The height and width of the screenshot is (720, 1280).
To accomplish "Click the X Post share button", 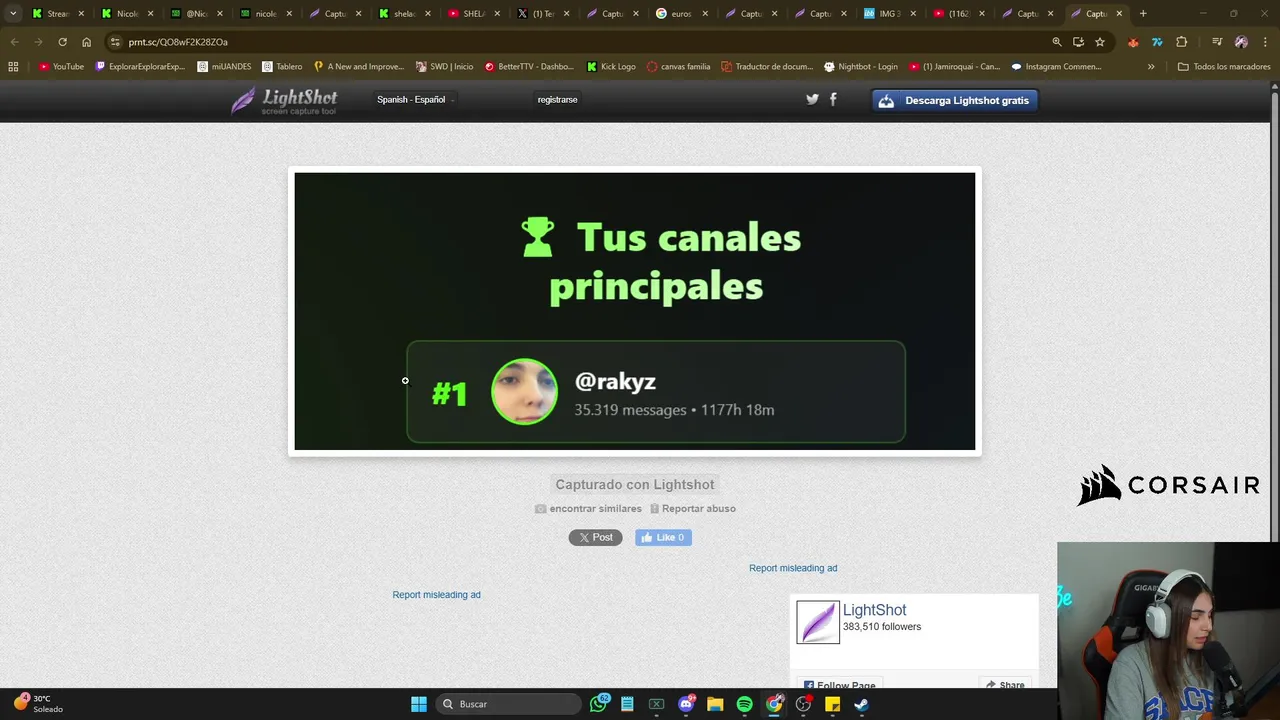I will 596,537.
